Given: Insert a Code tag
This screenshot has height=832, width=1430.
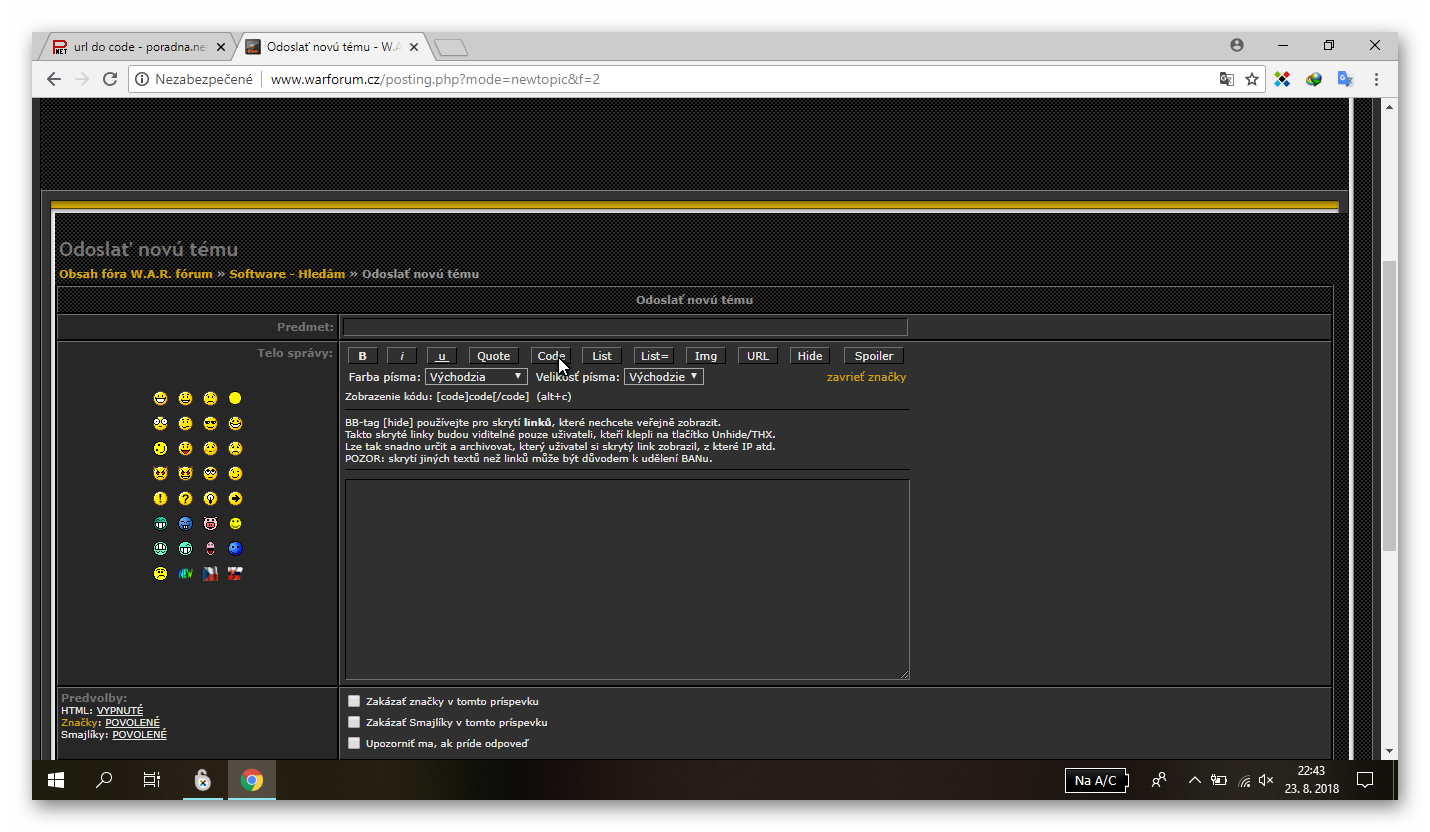Looking at the screenshot, I should [x=551, y=356].
